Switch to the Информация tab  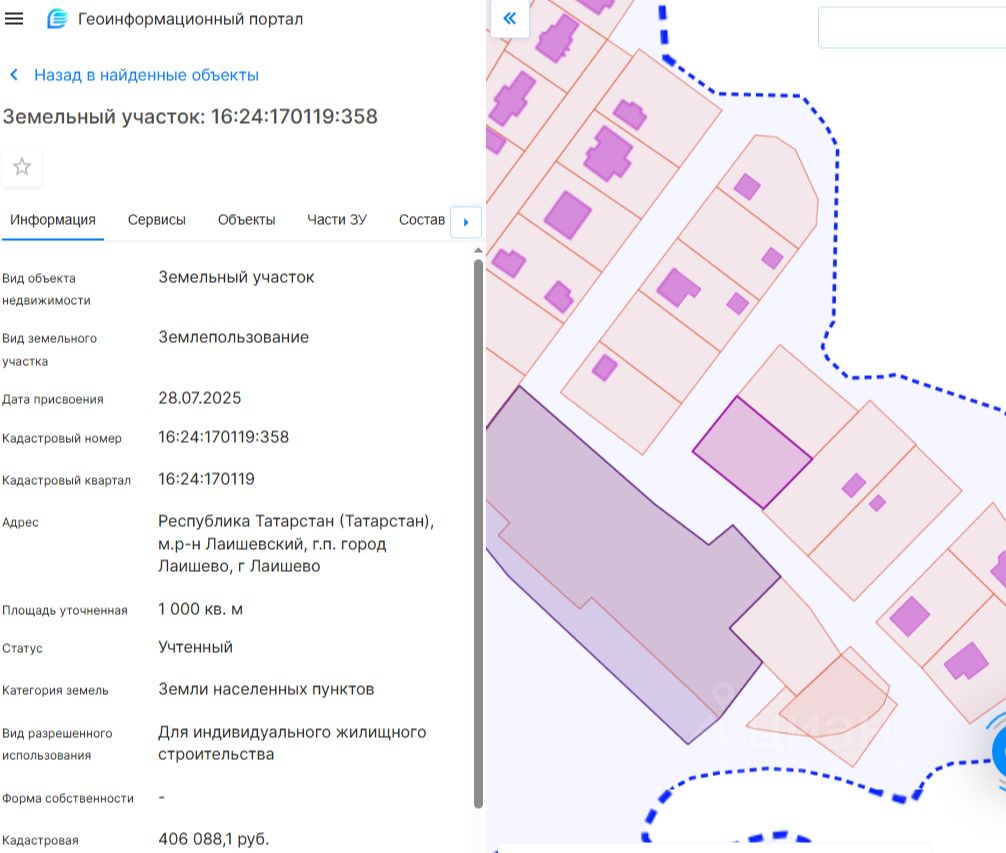click(53, 220)
